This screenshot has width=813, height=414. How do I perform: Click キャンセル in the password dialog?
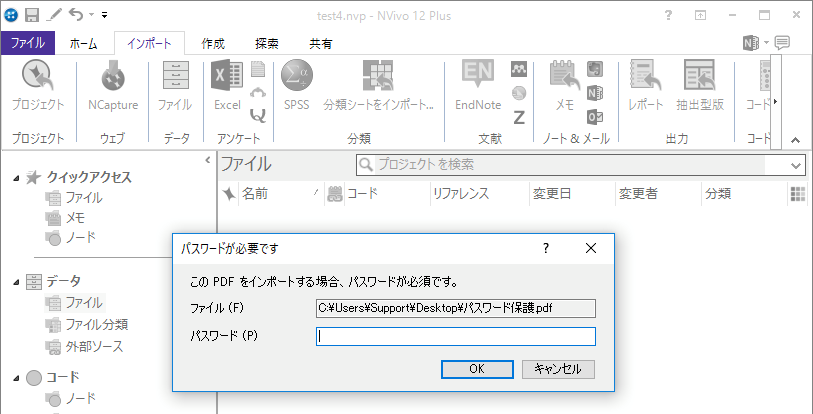(x=558, y=369)
